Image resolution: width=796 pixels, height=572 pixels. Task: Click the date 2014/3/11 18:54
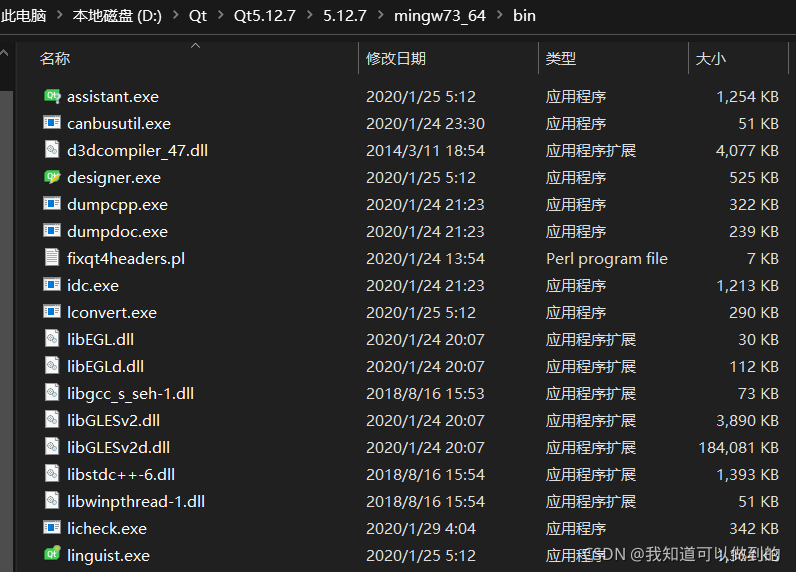coord(425,151)
